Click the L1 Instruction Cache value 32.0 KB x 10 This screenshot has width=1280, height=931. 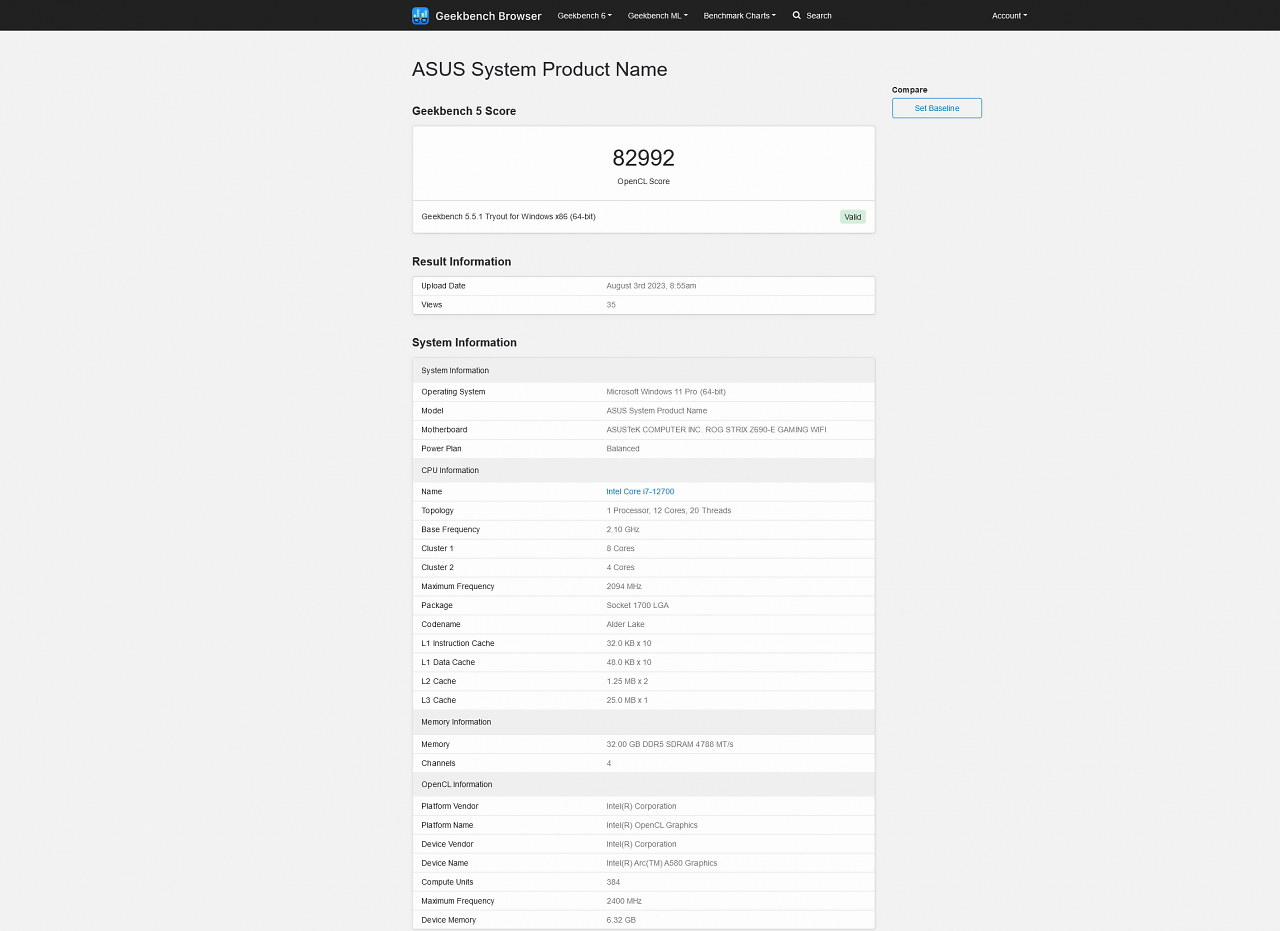click(629, 643)
